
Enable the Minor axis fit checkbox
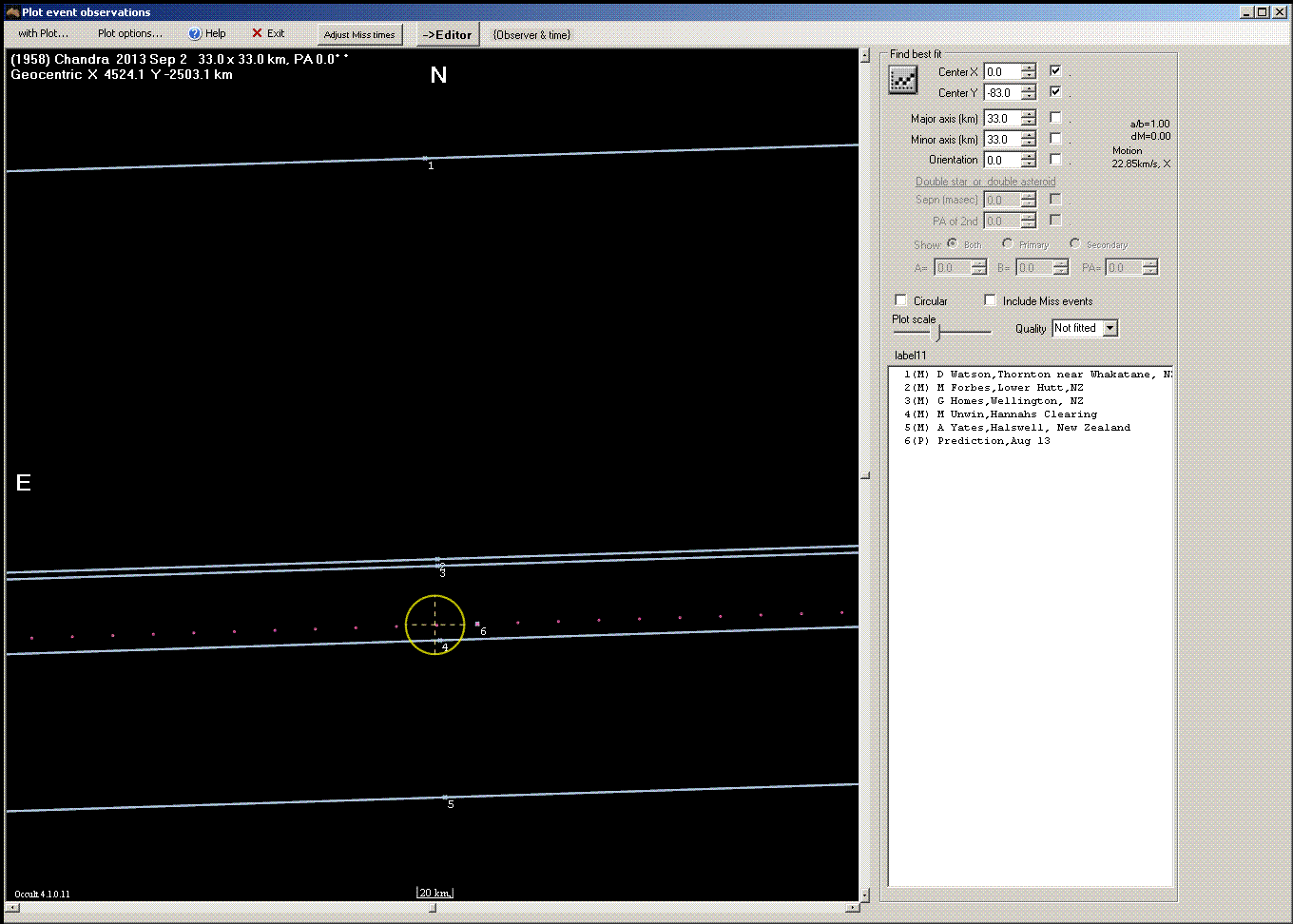click(x=1055, y=139)
